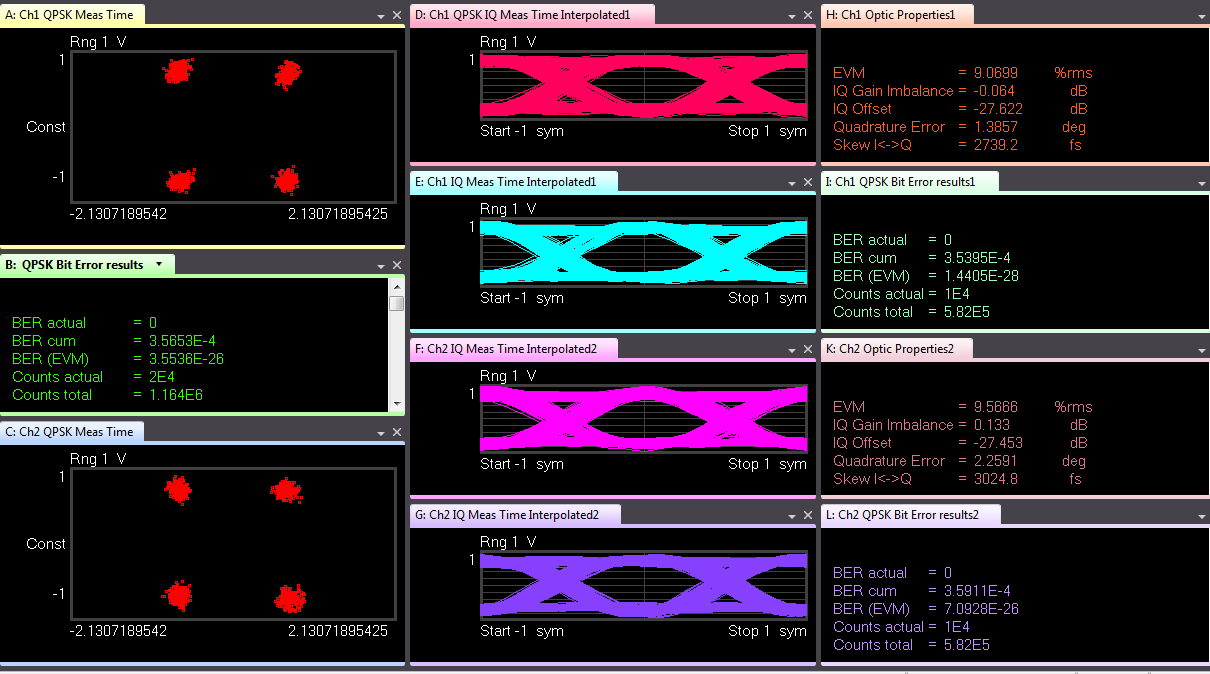Select the 'D: Ch1 QPSK IQ Meas Time Interpolated1' tab
Viewport: 1210px width, 674px height.
(532, 14)
